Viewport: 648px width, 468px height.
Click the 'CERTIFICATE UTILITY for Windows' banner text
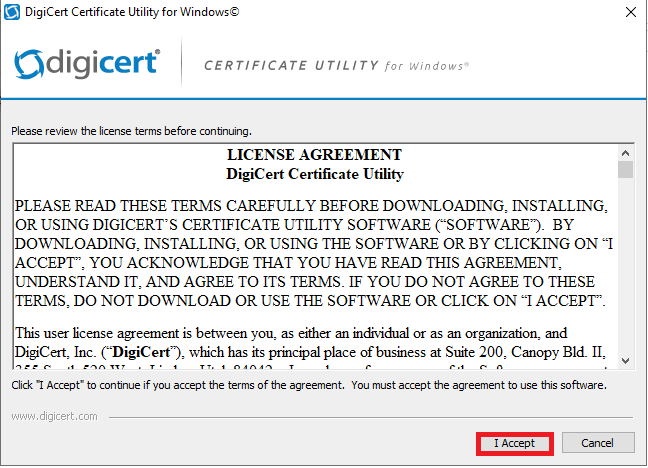(336, 66)
